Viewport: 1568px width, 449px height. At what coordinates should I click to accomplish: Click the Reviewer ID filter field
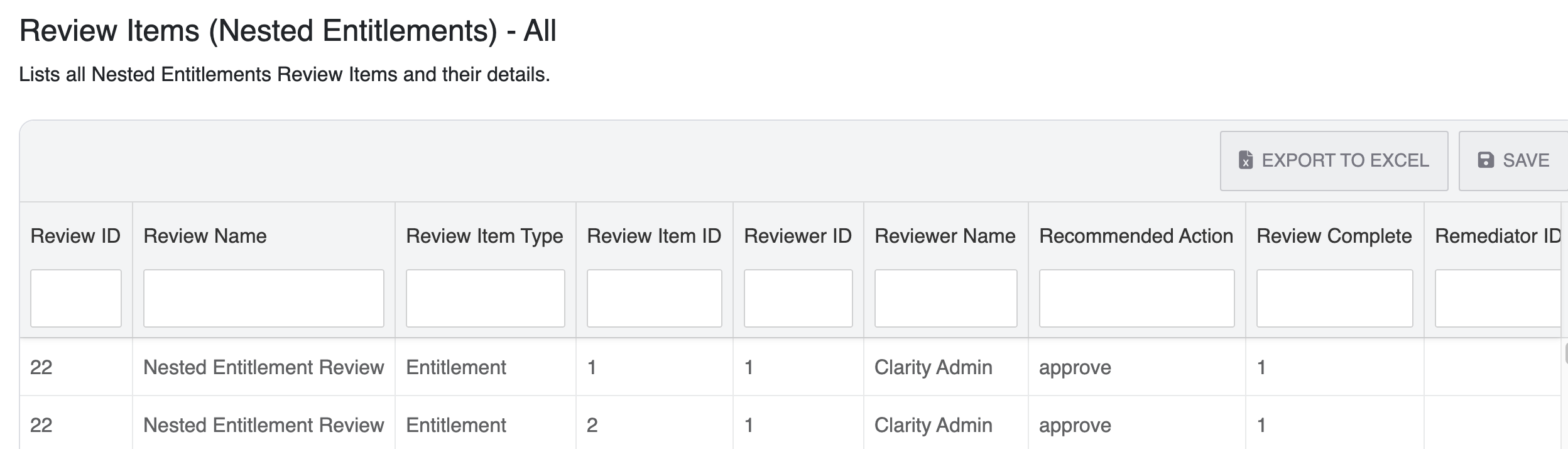[798, 298]
